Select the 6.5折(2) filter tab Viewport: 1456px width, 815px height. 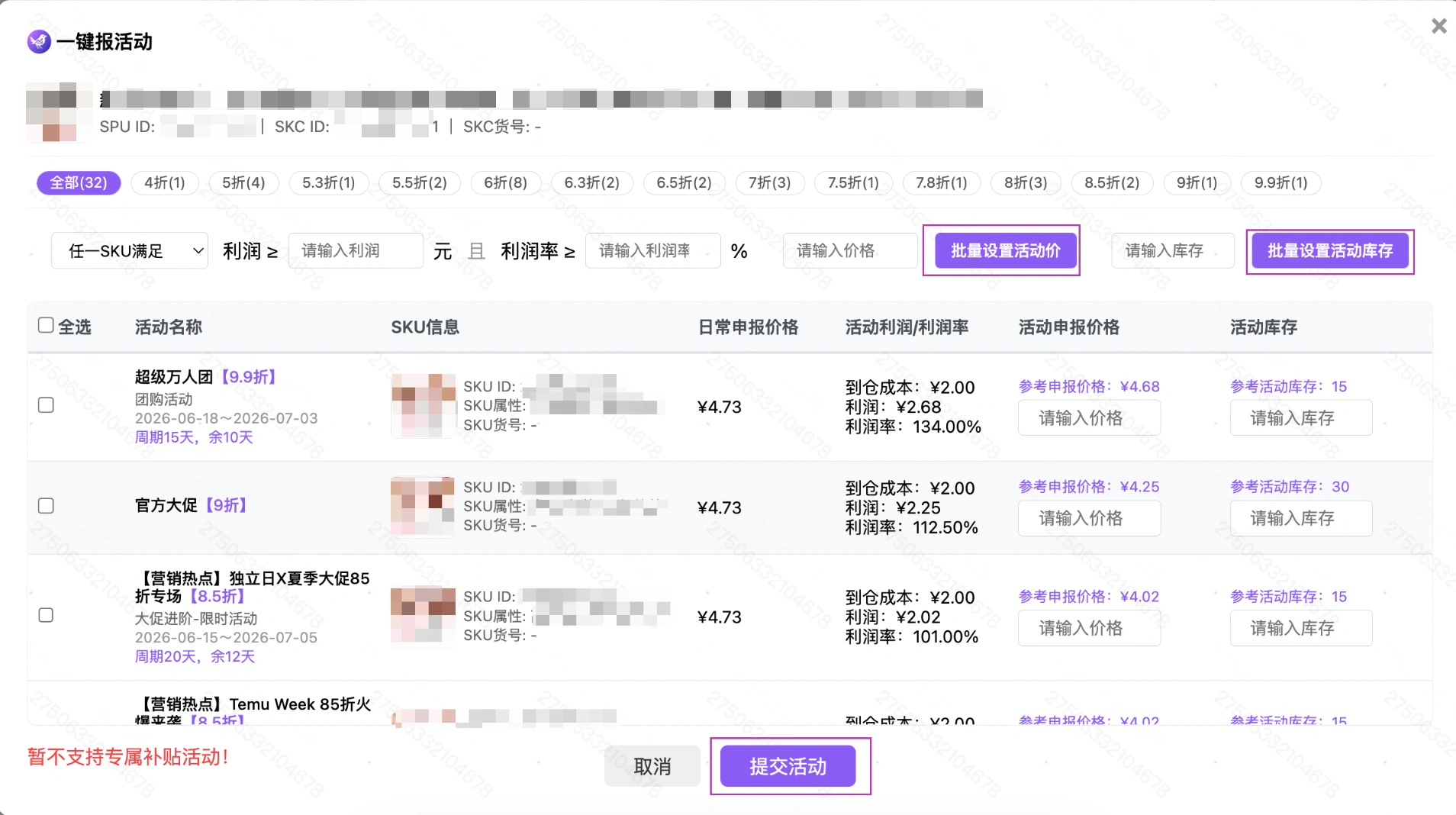point(685,183)
